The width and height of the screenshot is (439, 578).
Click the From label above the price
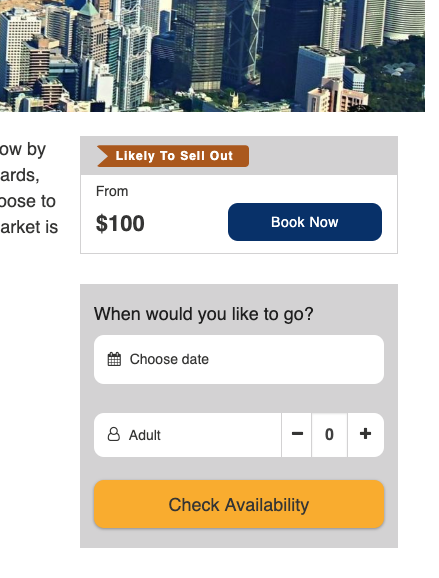[x=112, y=191]
